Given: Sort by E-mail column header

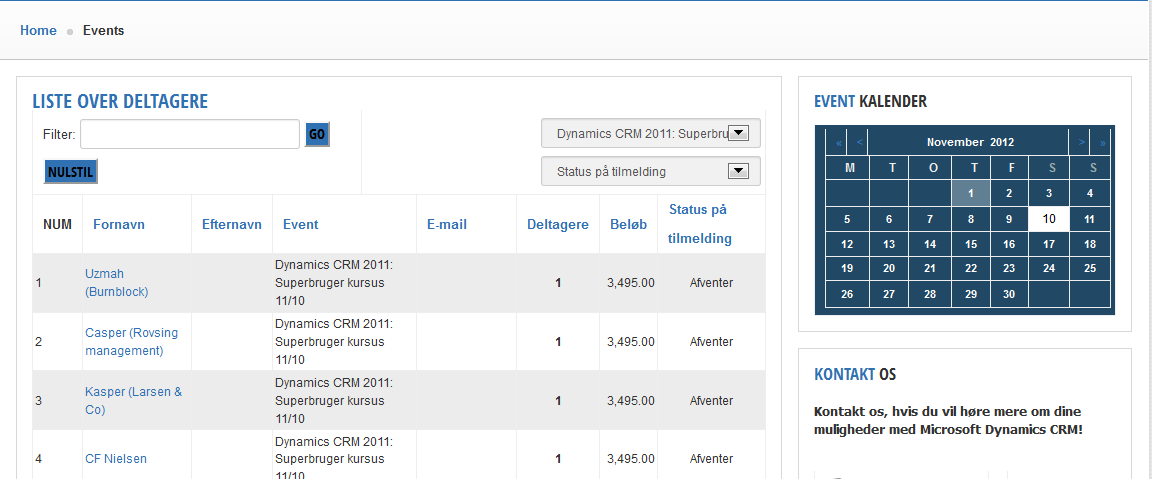Looking at the screenshot, I should (x=447, y=225).
